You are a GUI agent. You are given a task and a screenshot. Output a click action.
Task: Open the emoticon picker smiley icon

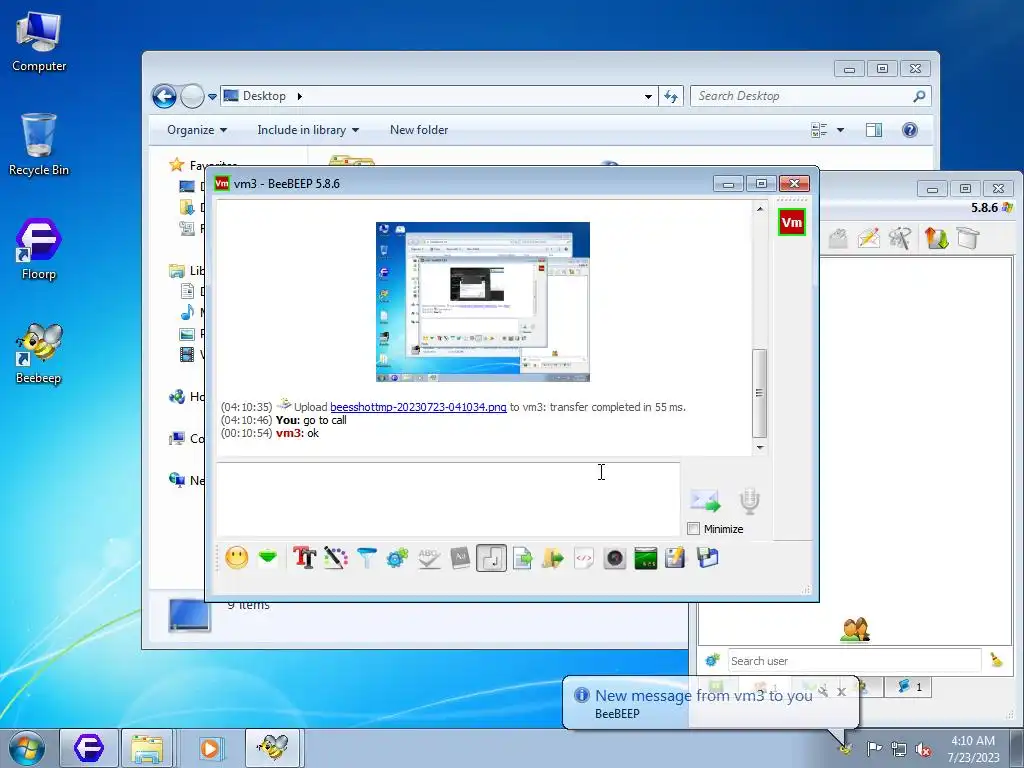[x=236, y=558]
